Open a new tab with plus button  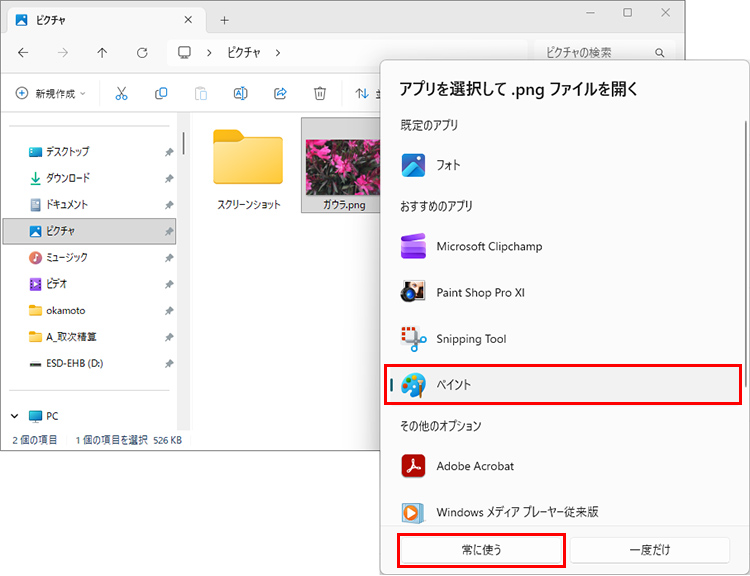tap(224, 20)
